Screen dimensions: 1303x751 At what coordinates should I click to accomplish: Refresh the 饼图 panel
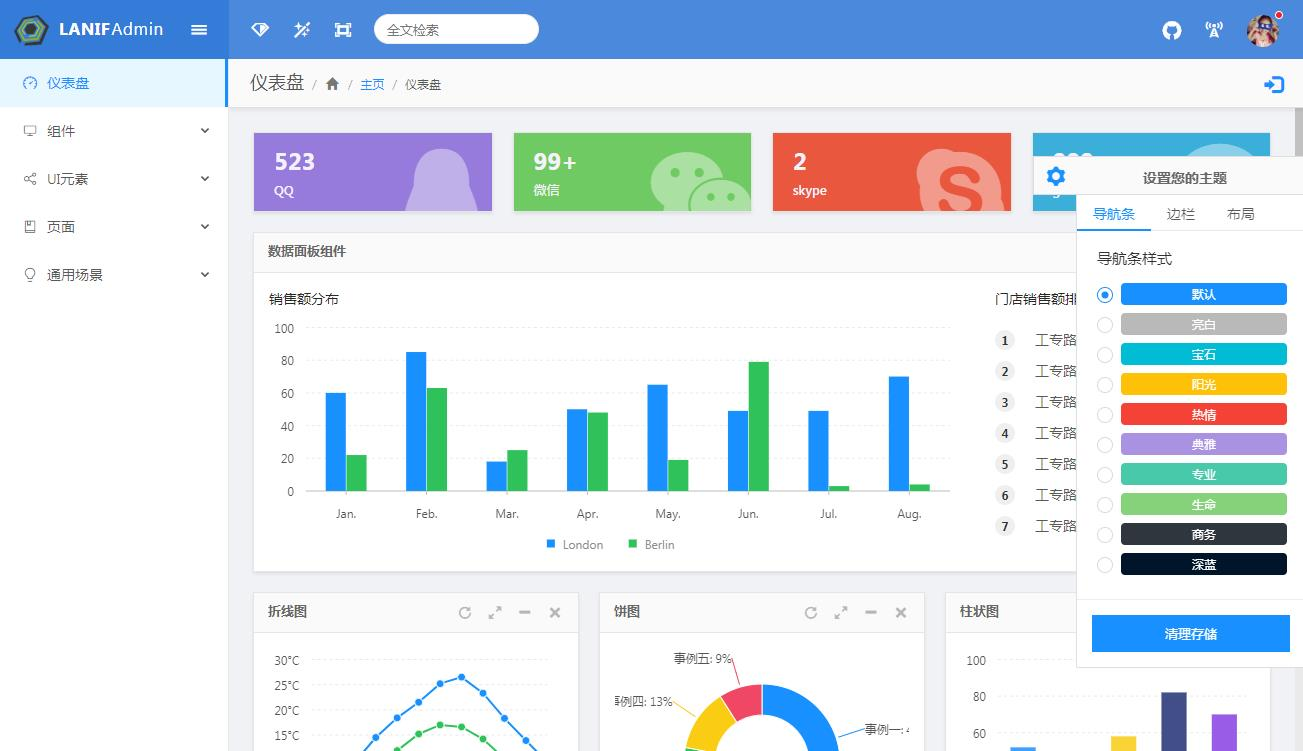coord(811,613)
